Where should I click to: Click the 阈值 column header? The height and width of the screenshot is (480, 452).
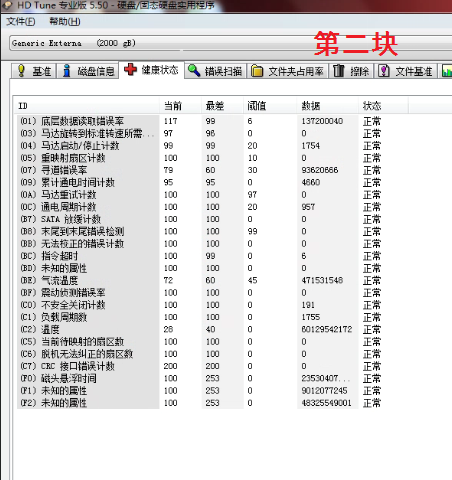270,106
